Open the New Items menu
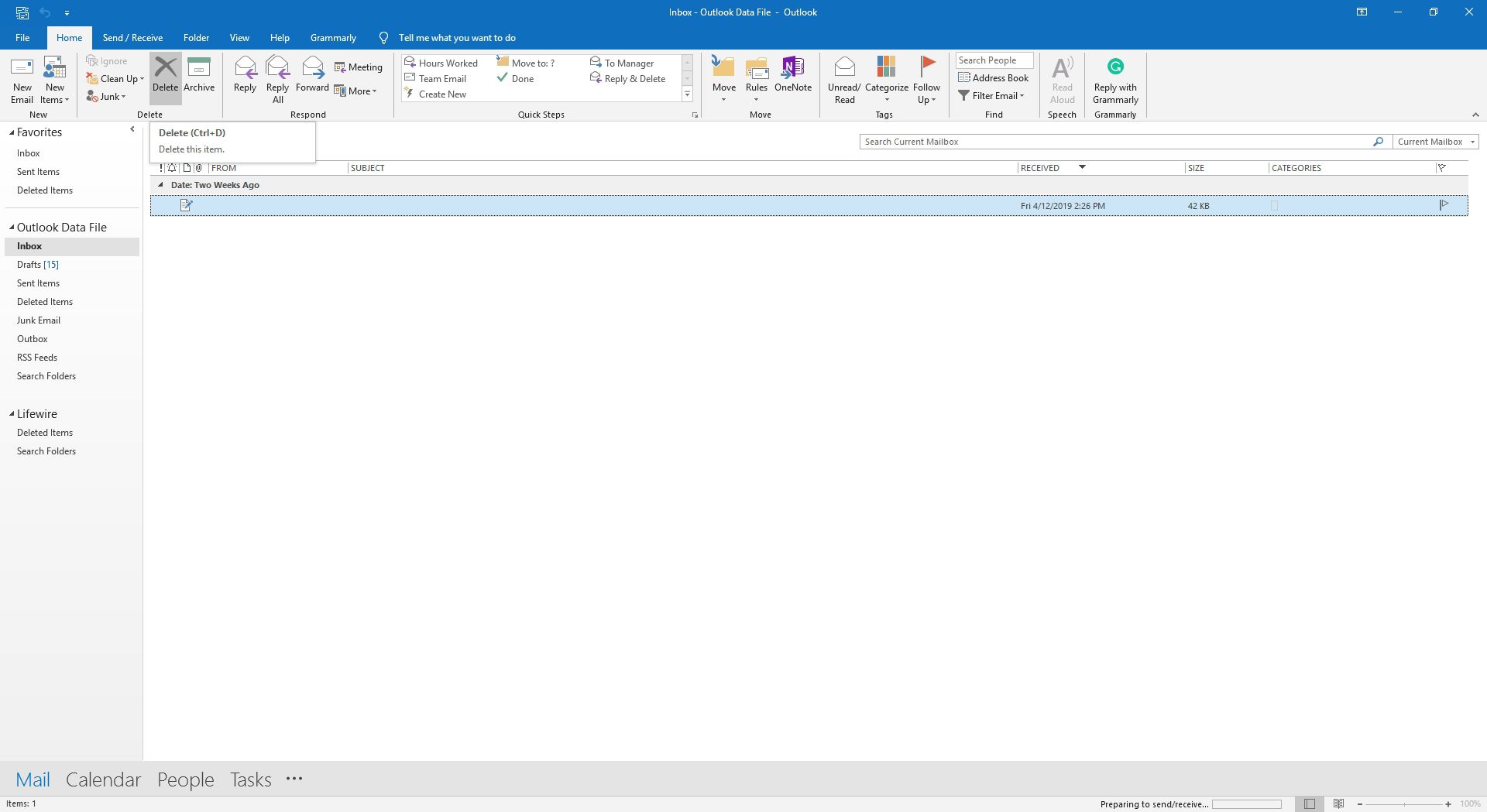The image size is (1487, 812). tap(55, 80)
